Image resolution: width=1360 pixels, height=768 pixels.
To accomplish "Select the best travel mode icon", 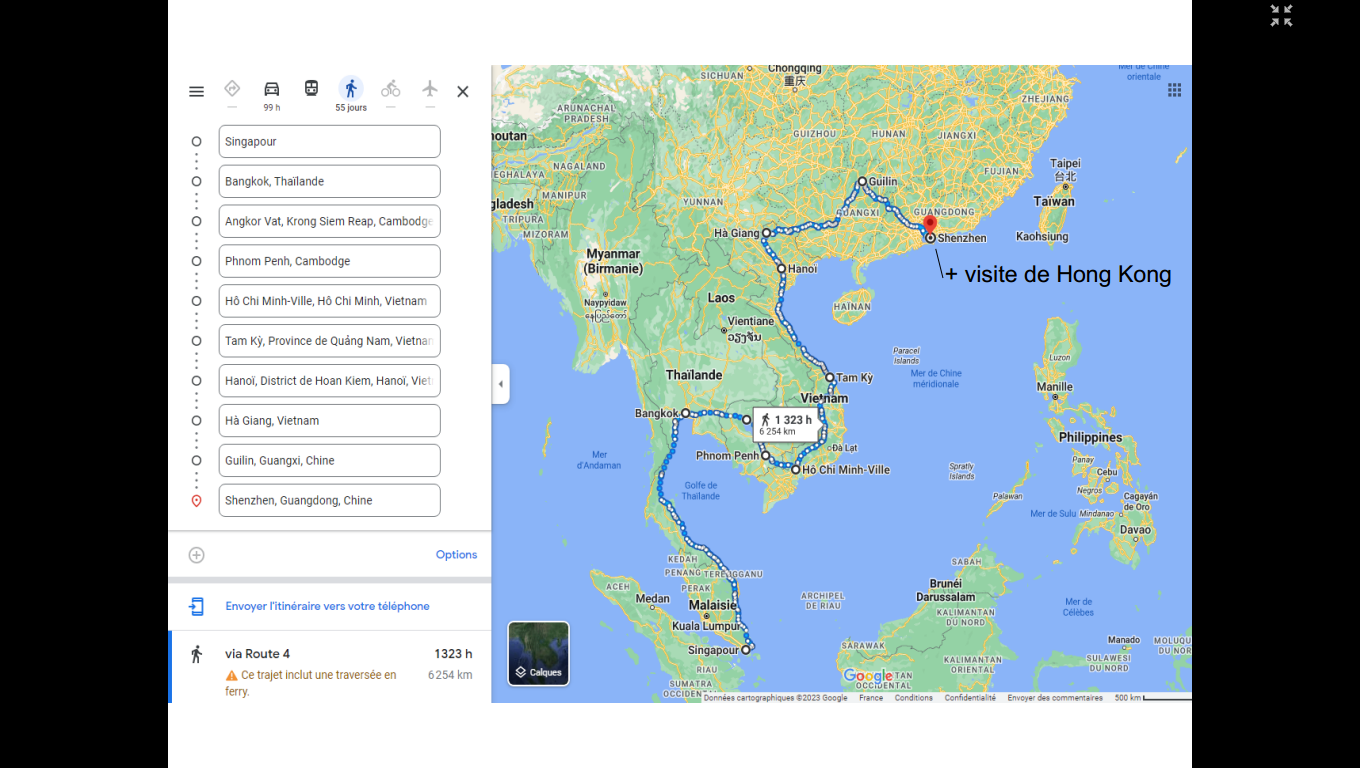I will click(232, 88).
